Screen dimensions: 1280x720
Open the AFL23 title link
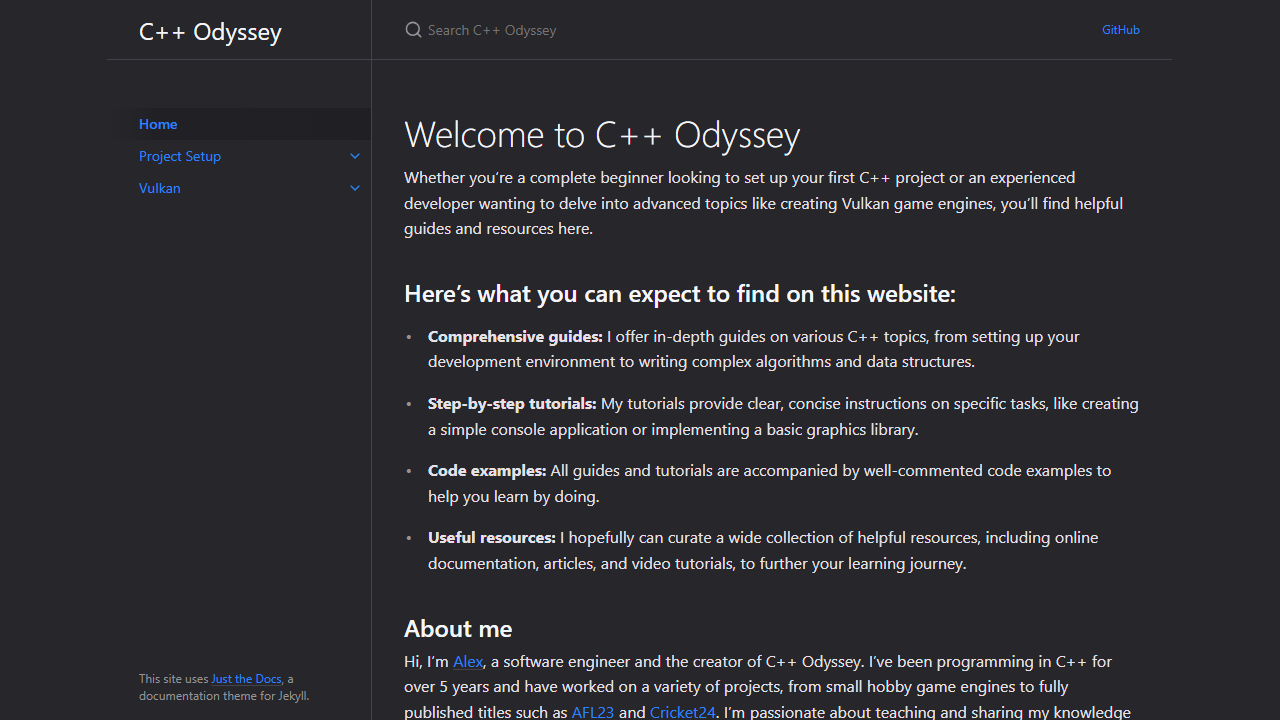592,711
